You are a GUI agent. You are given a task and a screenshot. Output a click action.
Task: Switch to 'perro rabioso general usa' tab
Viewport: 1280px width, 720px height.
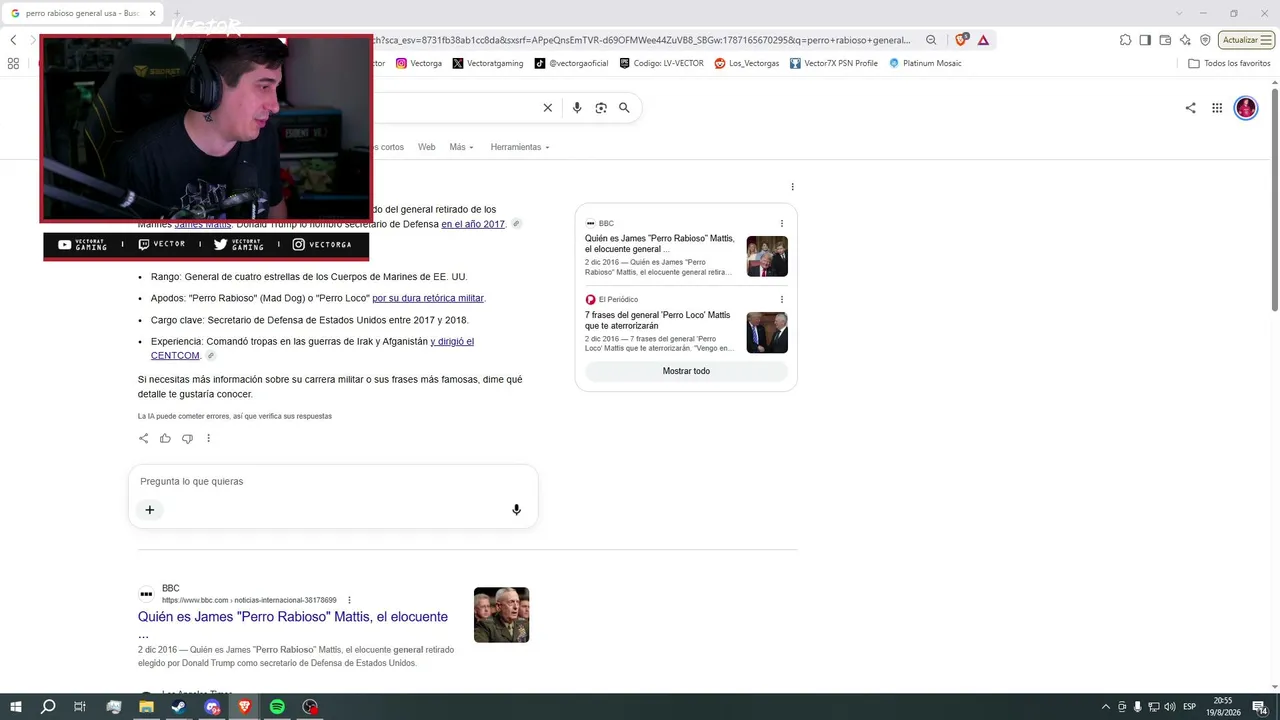coord(83,13)
